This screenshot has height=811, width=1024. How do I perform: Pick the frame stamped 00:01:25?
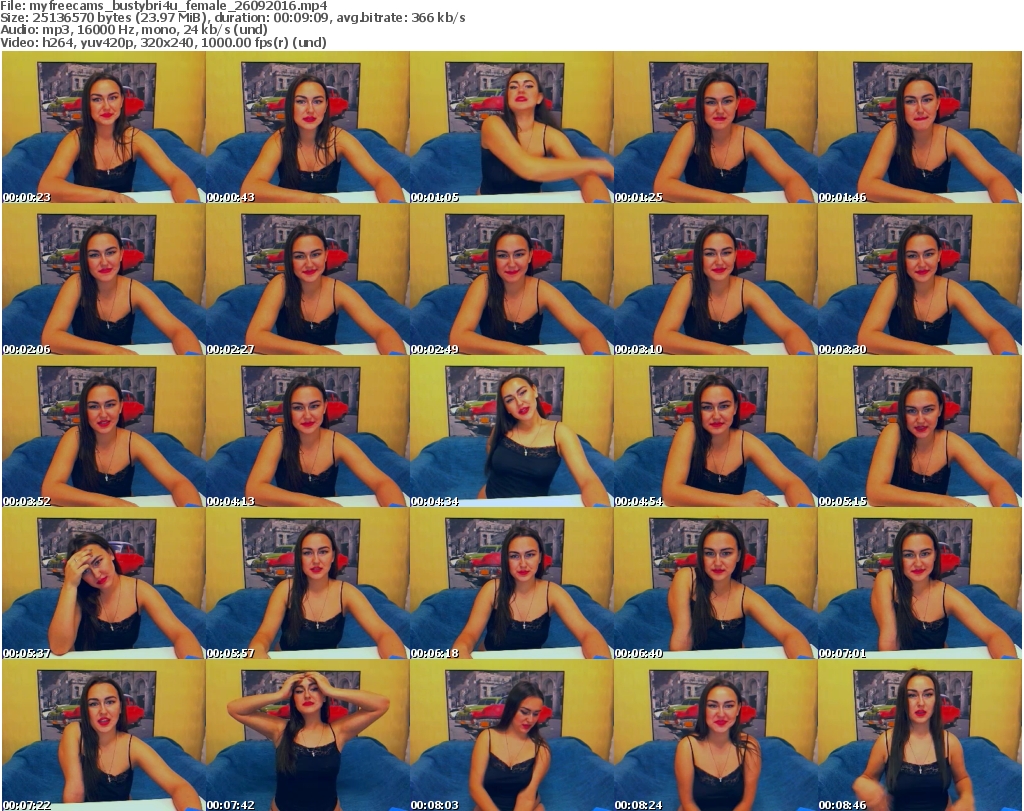(x=715, y=127)
